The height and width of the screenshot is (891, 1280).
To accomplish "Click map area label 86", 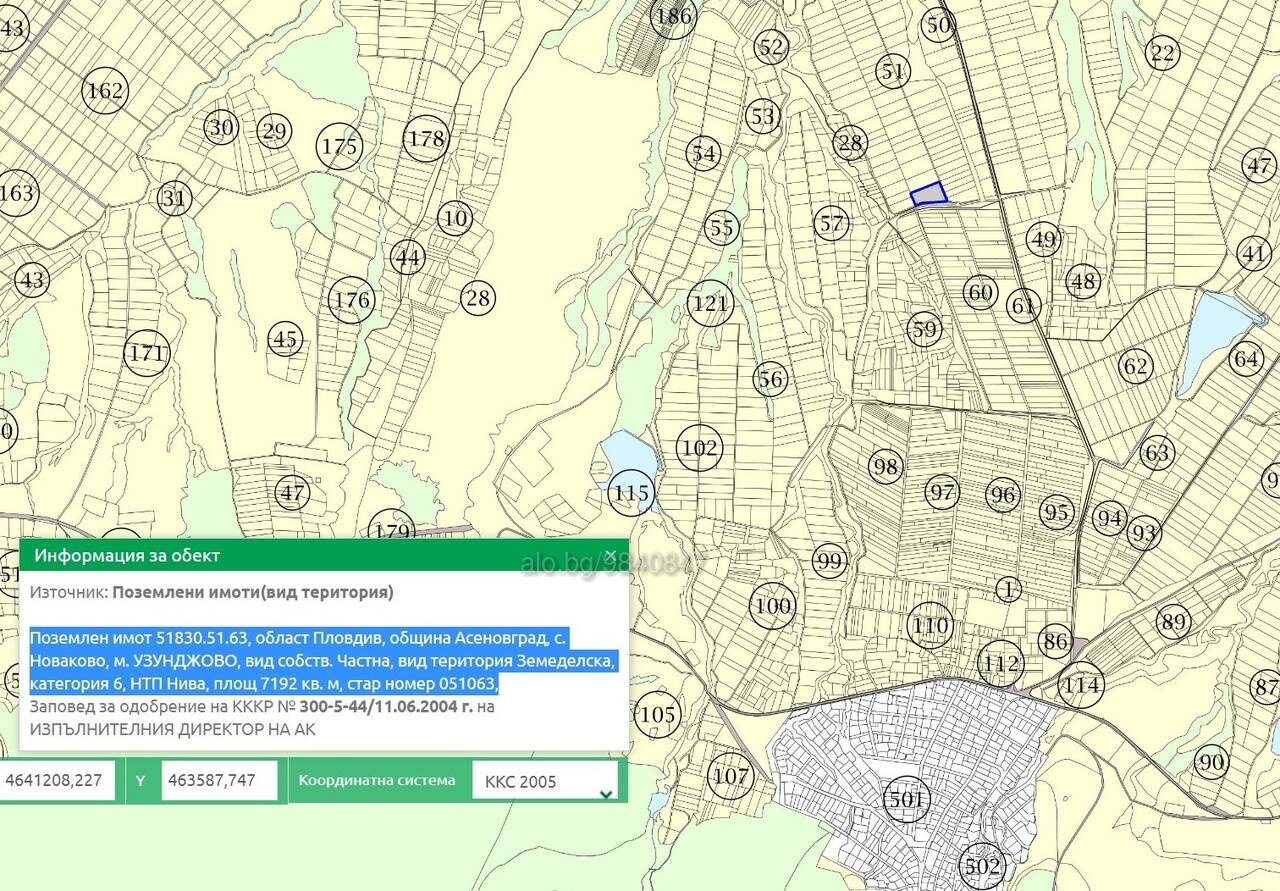I will 1055,641.
